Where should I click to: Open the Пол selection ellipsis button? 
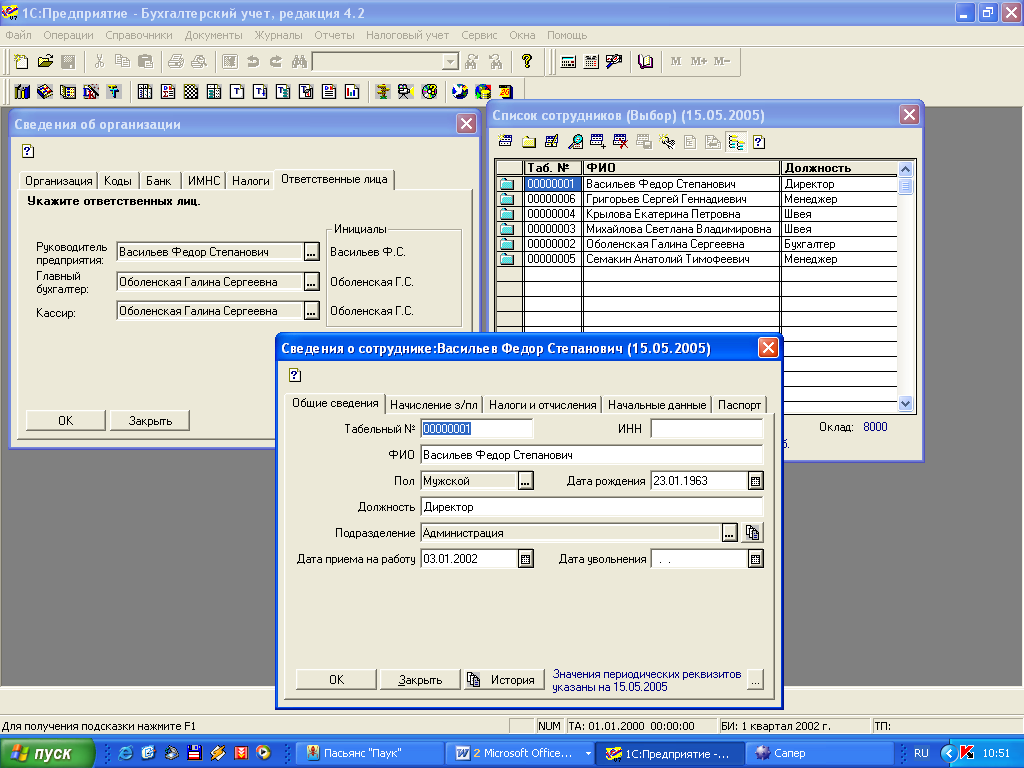pos(526,481)
